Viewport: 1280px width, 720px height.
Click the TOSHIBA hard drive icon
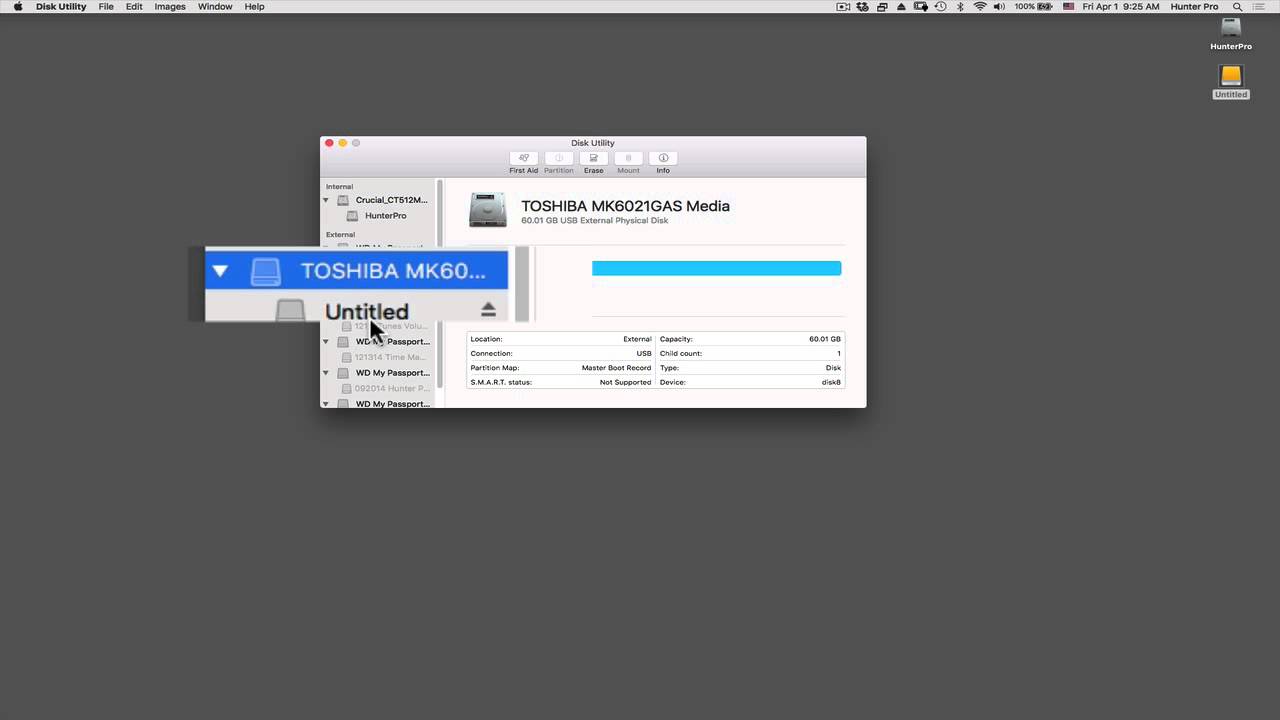(488, 210)
